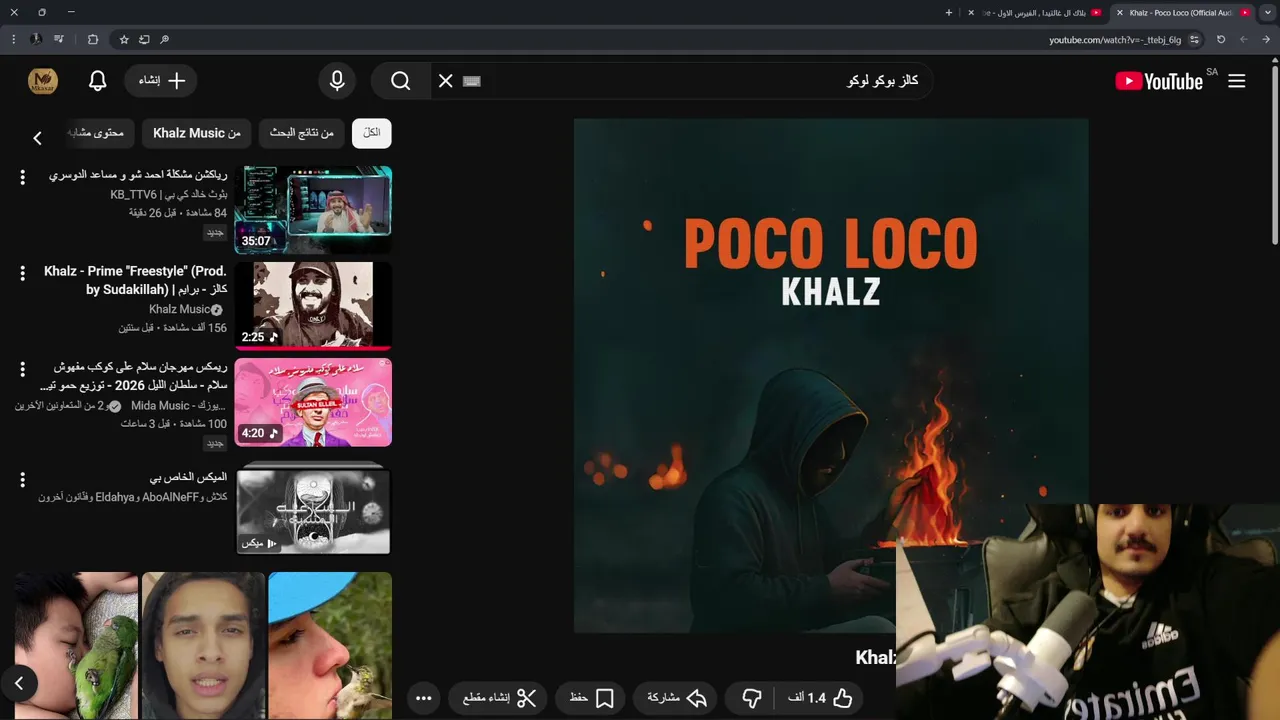
Task: Open Chrome three-dot menu
Action: click(14, 39)
